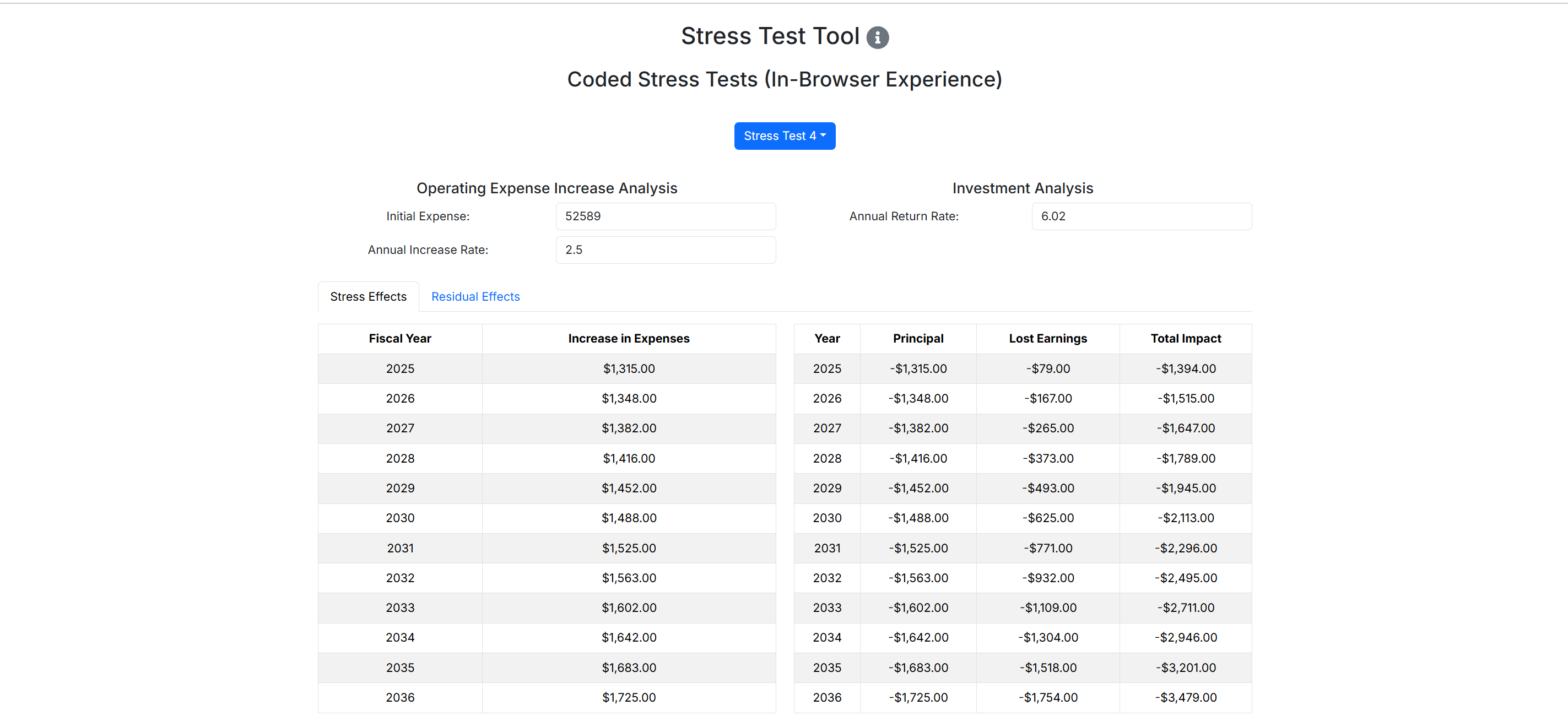This screenshot has height=727, width=1568.
Task: Click the -$493.00 lost earnings value
Action: [1047, 488]
